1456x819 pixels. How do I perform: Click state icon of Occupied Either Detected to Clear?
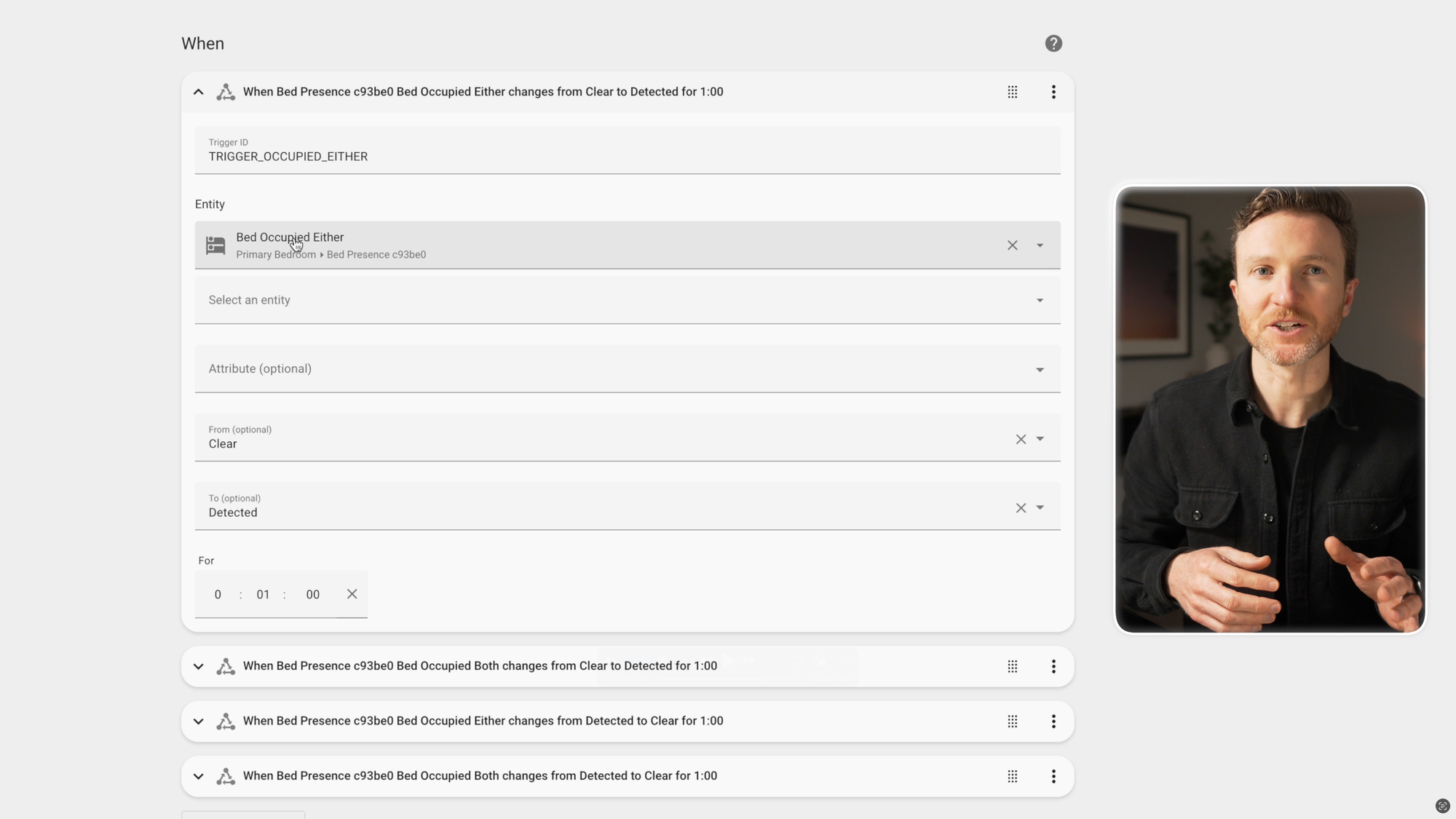click(x=226, y=721)
